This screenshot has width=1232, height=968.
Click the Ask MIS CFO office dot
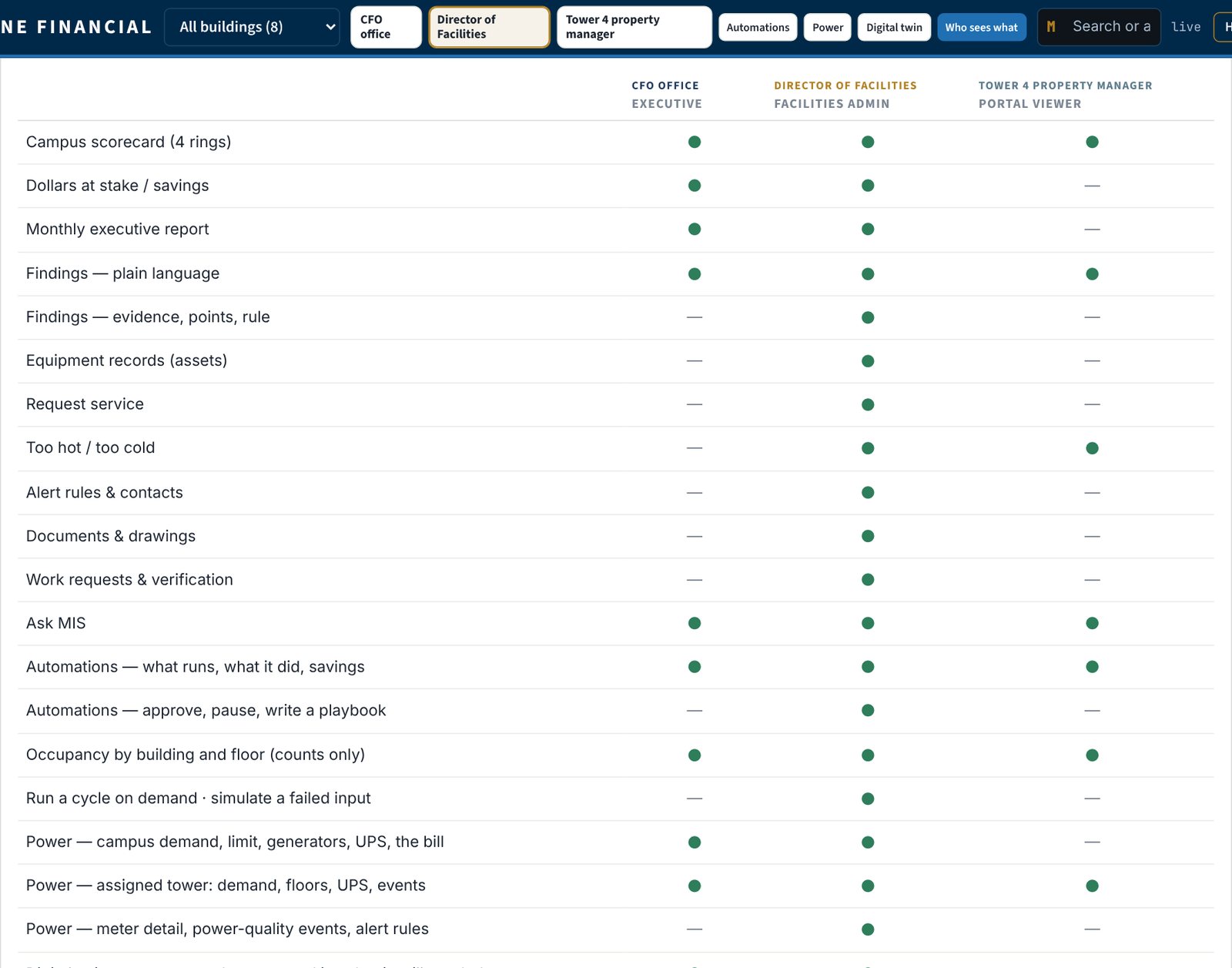(695, 623)
